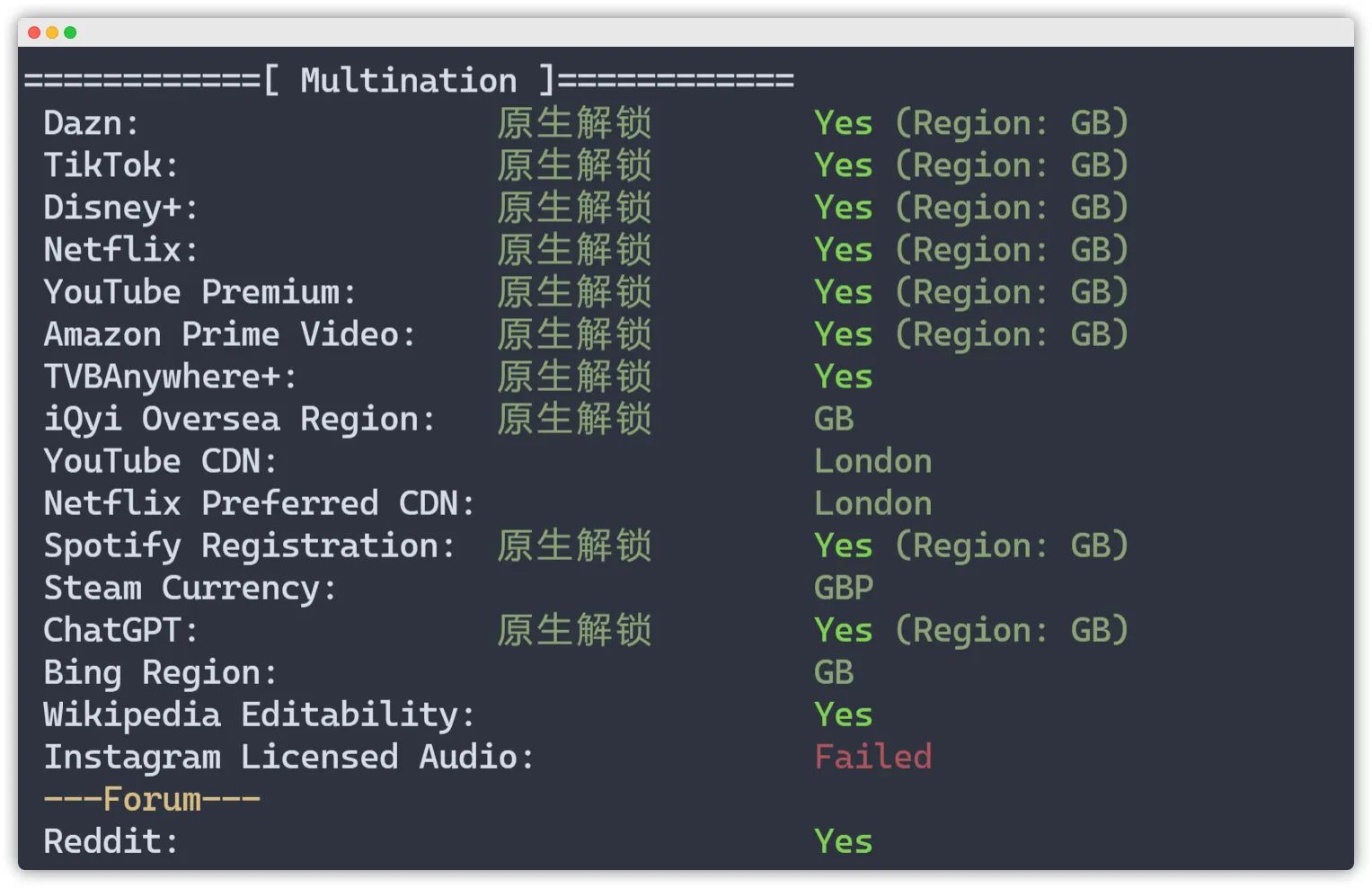Click "原生解锁" in the YouTube Premium row
Image resolution: width=1372 pixels, height=888 pixels.
[575, 292]
